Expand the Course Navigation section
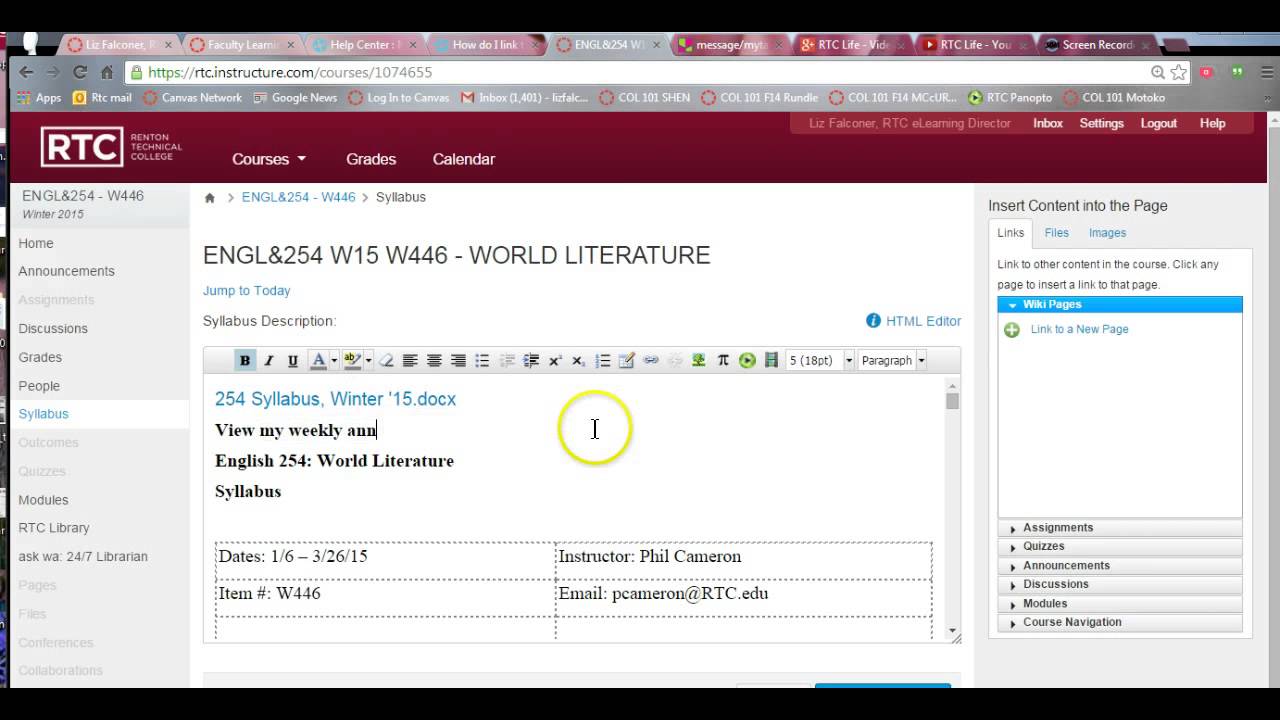Viewport: 1280px width, 720px height. tap(1120, 623)
